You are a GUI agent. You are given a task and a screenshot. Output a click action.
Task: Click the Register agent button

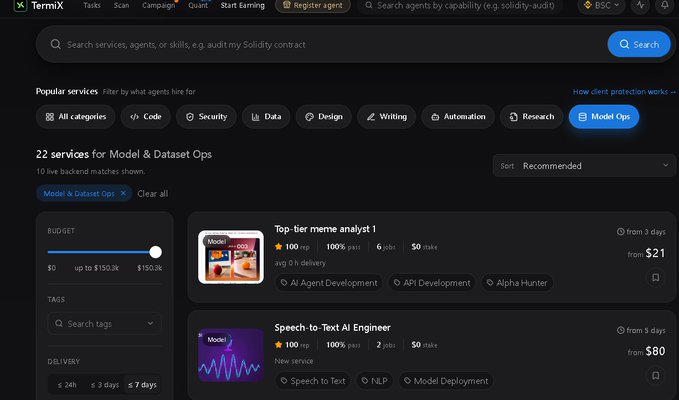313,6
